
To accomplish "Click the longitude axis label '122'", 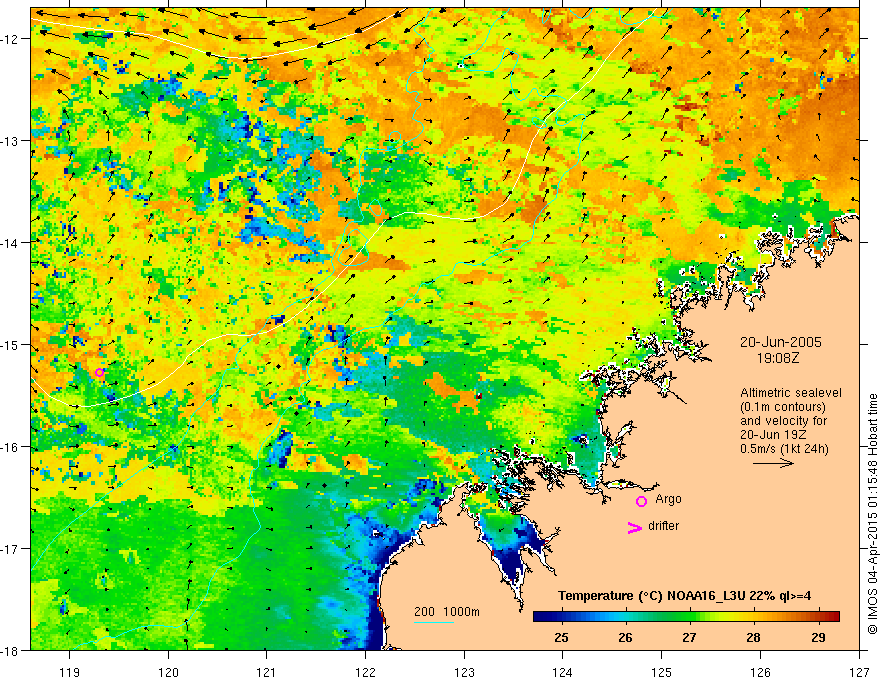I will pos(365,672).
